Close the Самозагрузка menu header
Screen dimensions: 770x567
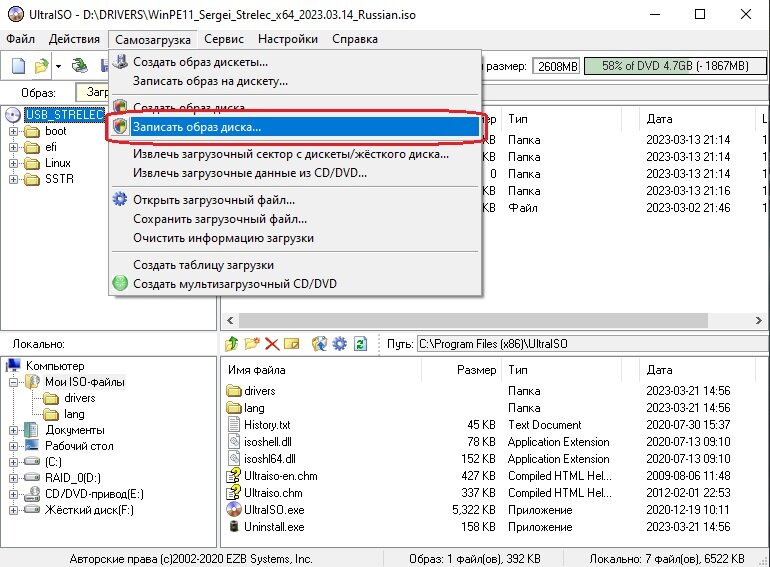pos(153,39)
